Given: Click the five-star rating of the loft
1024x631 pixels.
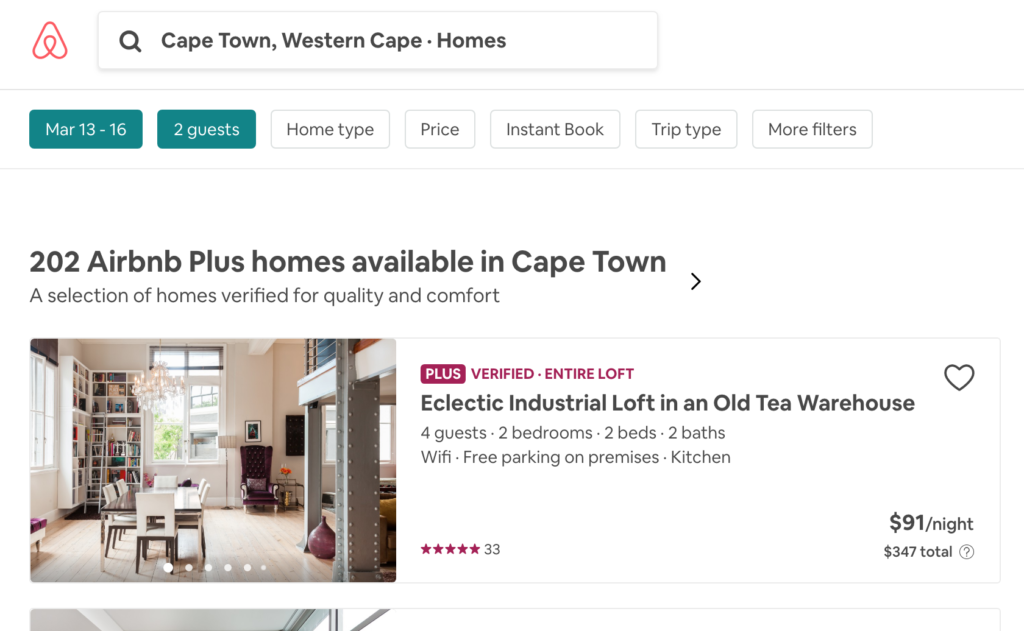Looking at the screenshot, I should (450, 549).
